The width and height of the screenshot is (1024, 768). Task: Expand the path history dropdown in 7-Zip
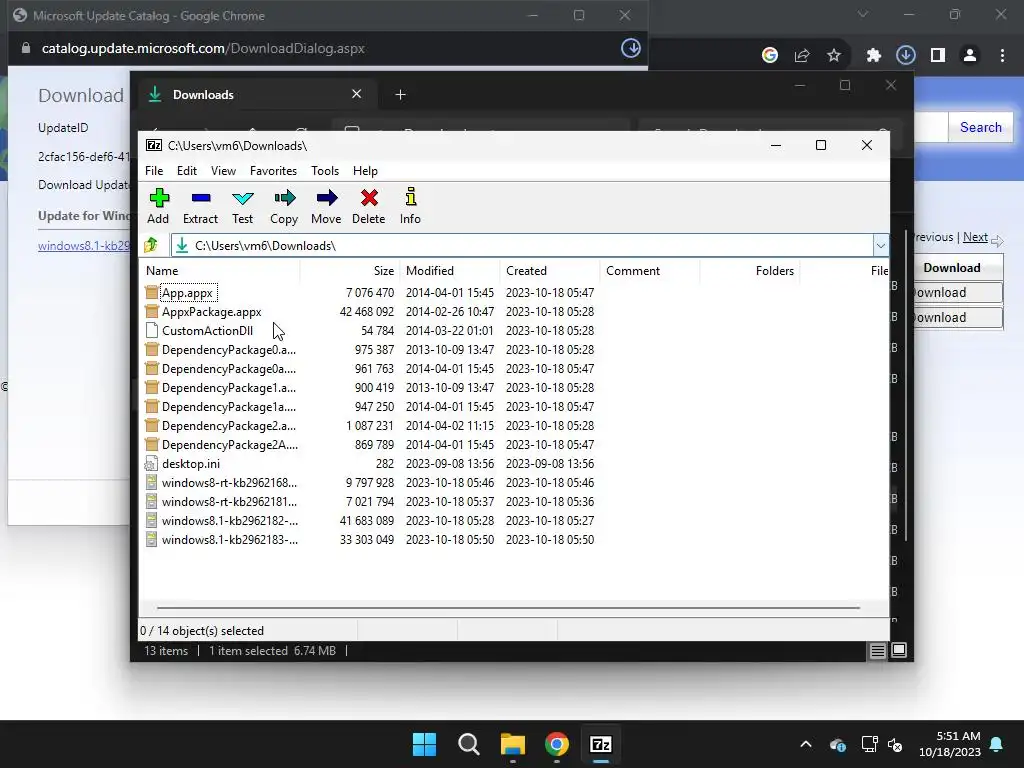pos(880,246)
